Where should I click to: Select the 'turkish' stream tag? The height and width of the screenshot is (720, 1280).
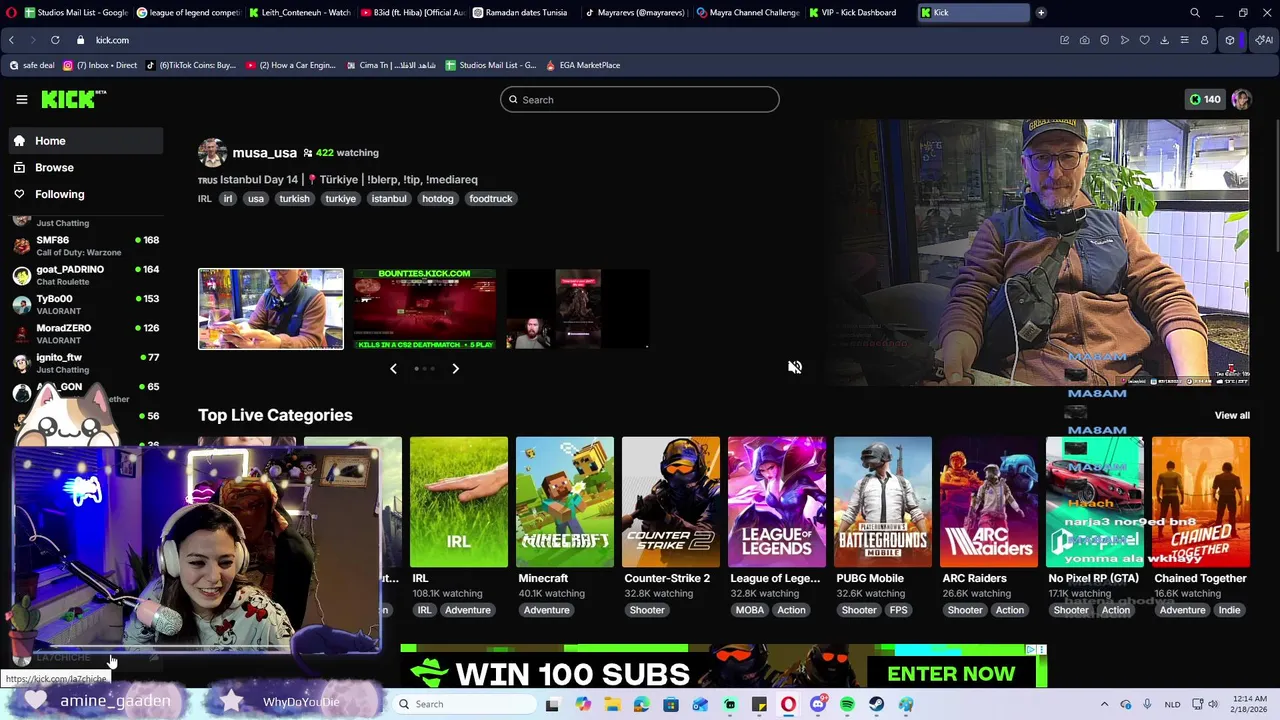(x=294, y=198)
